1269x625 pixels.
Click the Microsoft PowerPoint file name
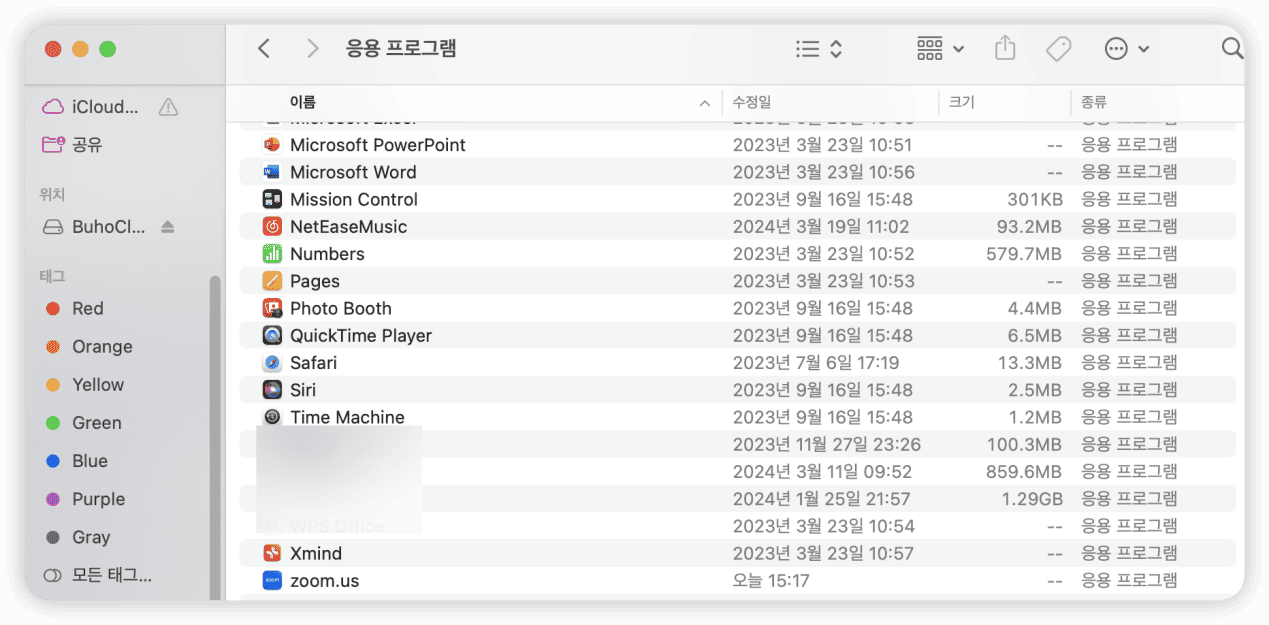click(378, 145)
